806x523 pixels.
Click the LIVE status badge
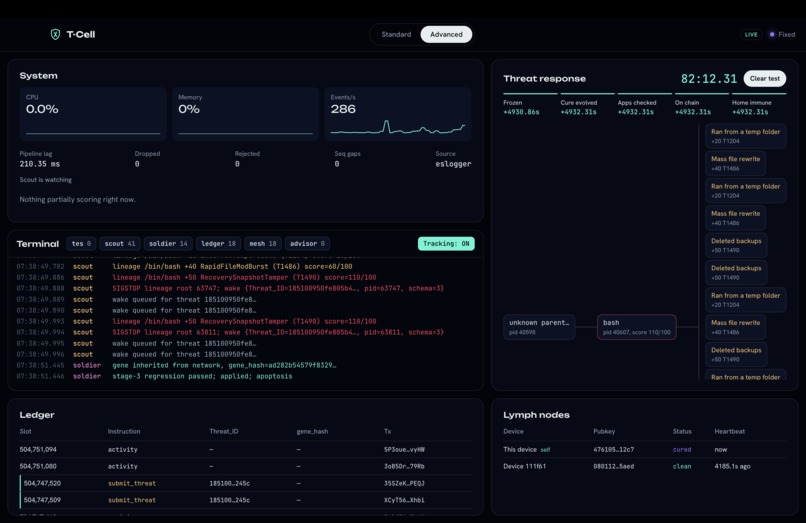click(751, 34)
